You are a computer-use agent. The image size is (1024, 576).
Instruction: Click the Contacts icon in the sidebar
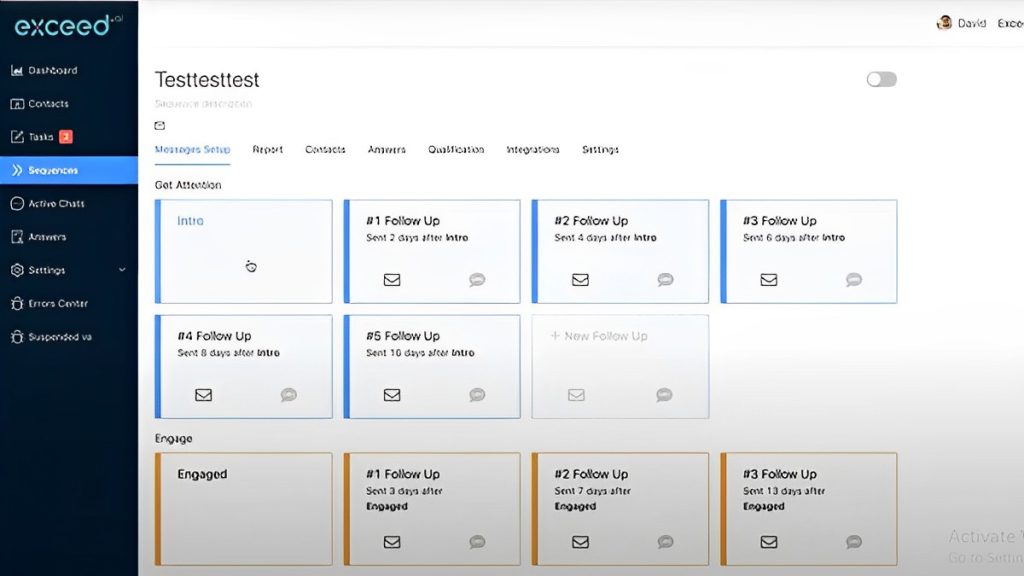tap(18, 103)
